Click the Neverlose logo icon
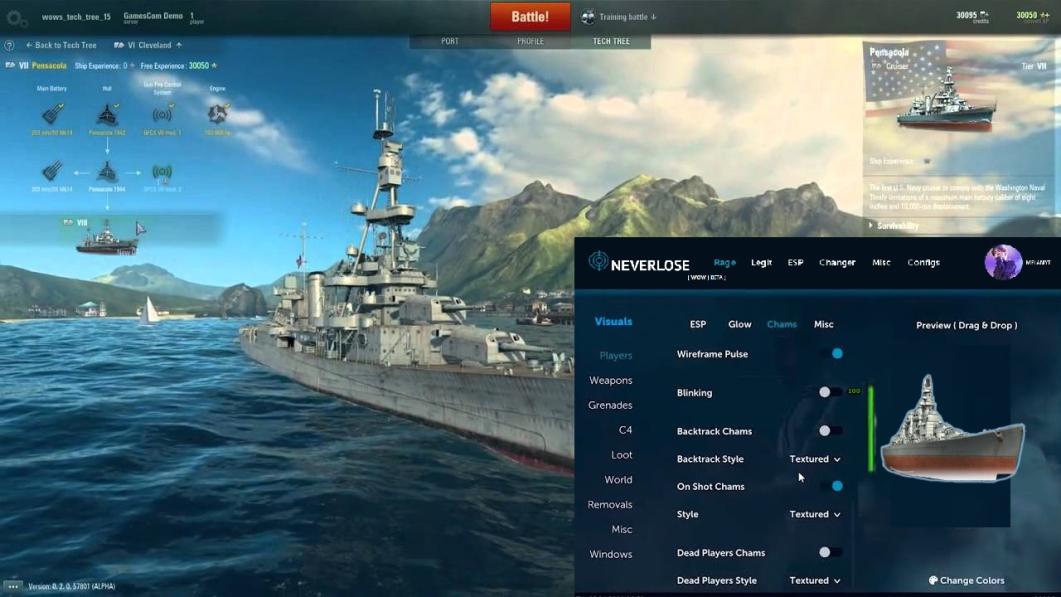The width and height of the screenshot is (1061, 597). tap(597, 262)
